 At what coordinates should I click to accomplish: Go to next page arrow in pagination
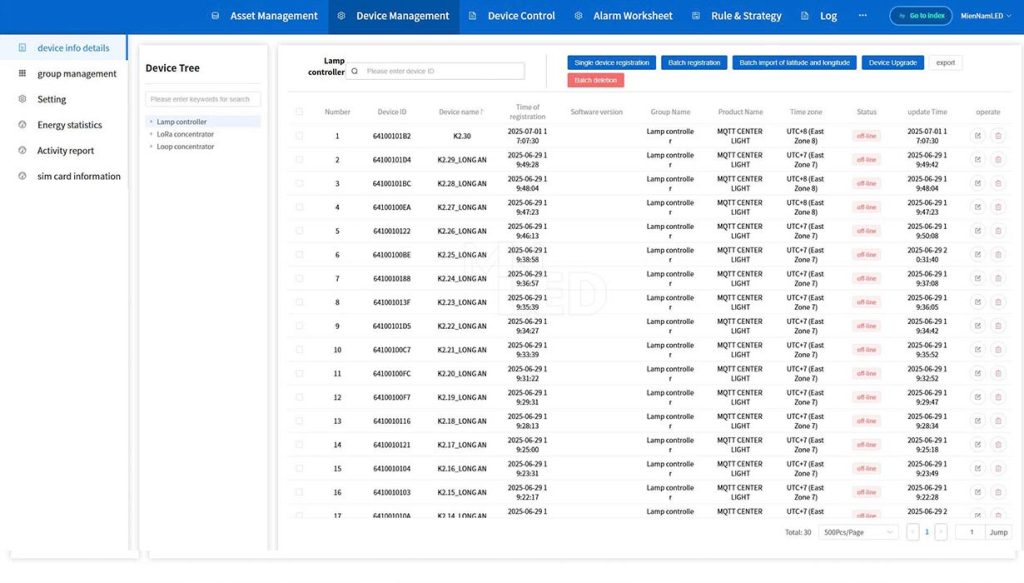click(x=940, y=532)
